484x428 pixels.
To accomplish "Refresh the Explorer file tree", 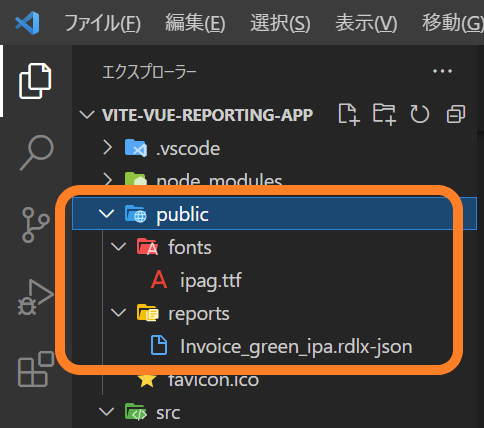I will tap(420, 114).
